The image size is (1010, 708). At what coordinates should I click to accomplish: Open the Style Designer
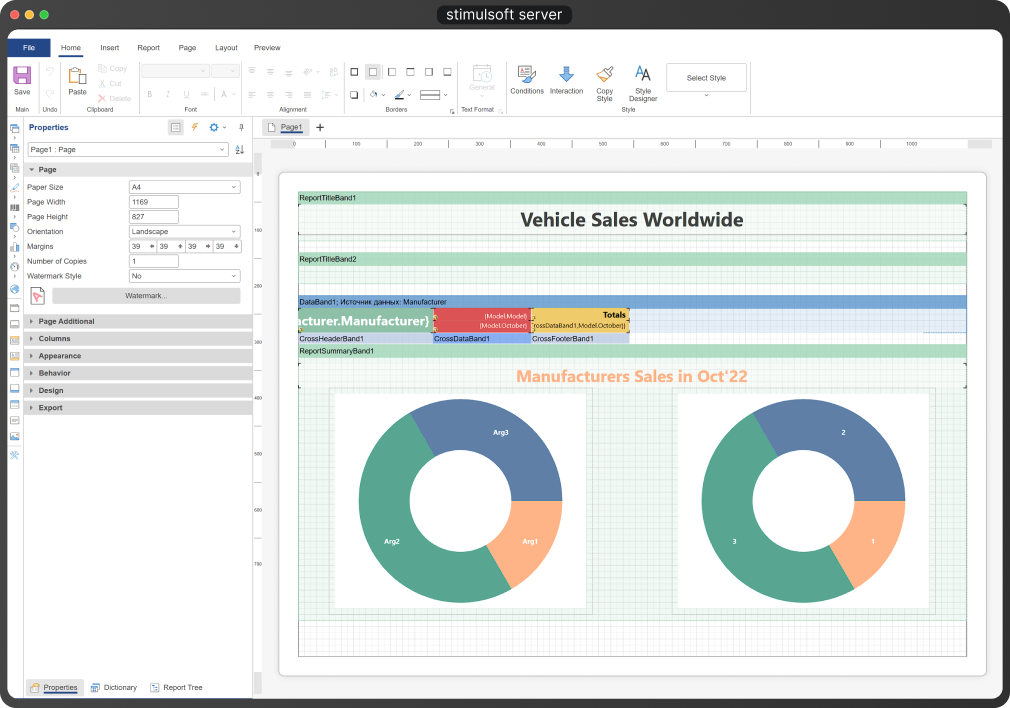643,76
